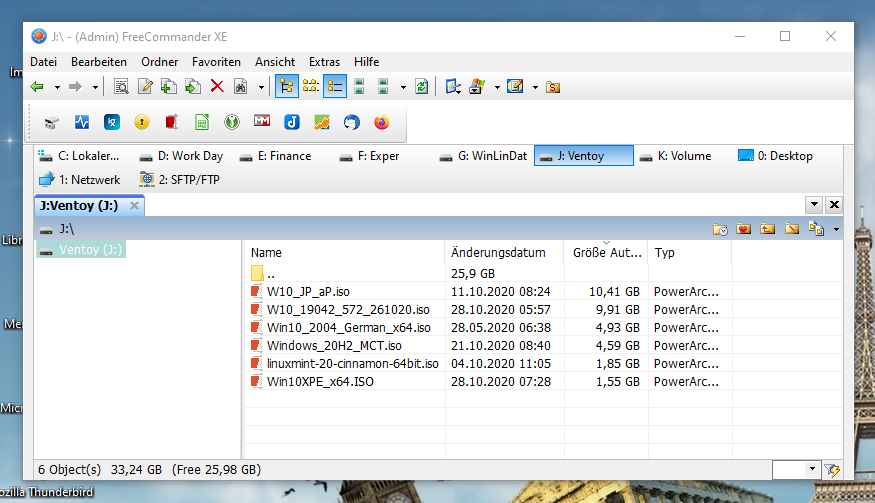Viewport: 875px width, 503px height.
Task: Switch to the second thumbnails view icon
Action: click(x=383, y=87)
